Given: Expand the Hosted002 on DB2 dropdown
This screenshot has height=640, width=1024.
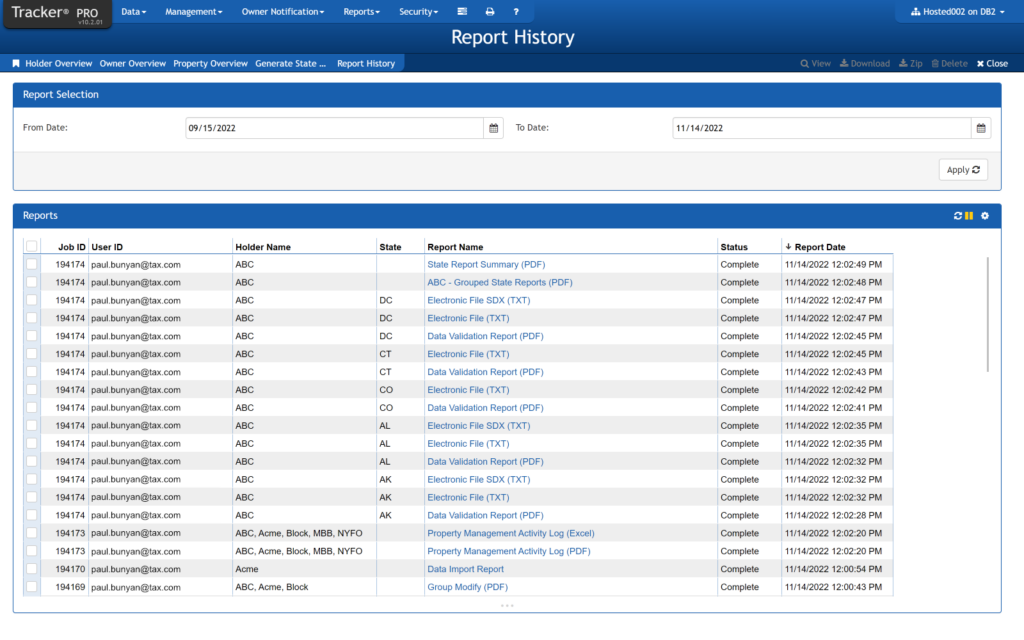Looking at the screenshot, I should click(x=953, y=12).
